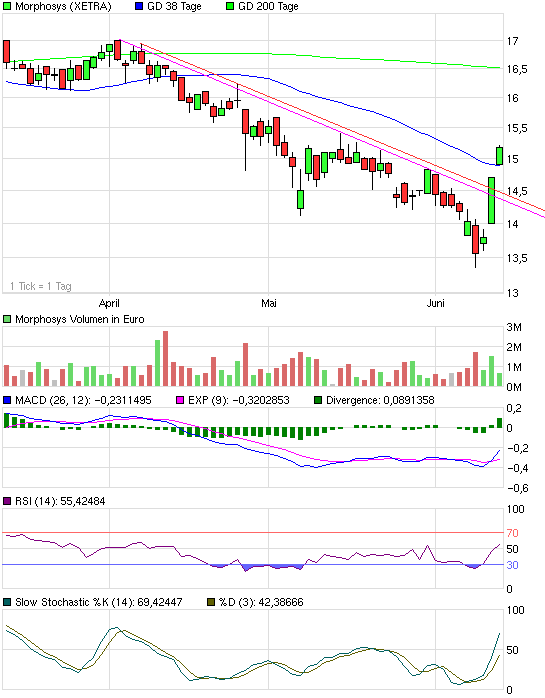Click the 13,5 price axis label
The width and height of the screenshot is (545, 698).
[517, 258]
